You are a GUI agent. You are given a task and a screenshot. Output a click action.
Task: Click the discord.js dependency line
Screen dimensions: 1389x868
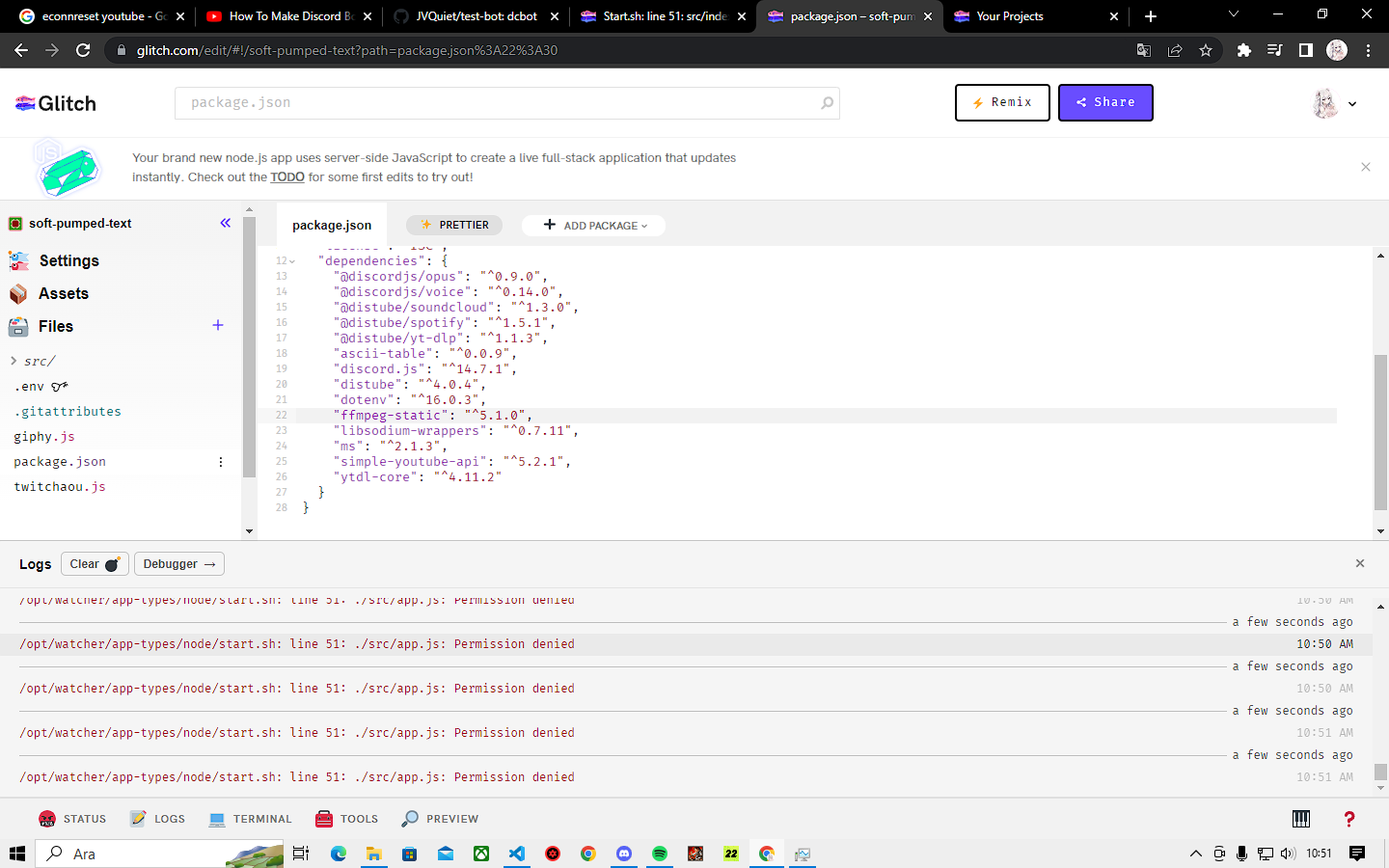(x=425, y=369)
